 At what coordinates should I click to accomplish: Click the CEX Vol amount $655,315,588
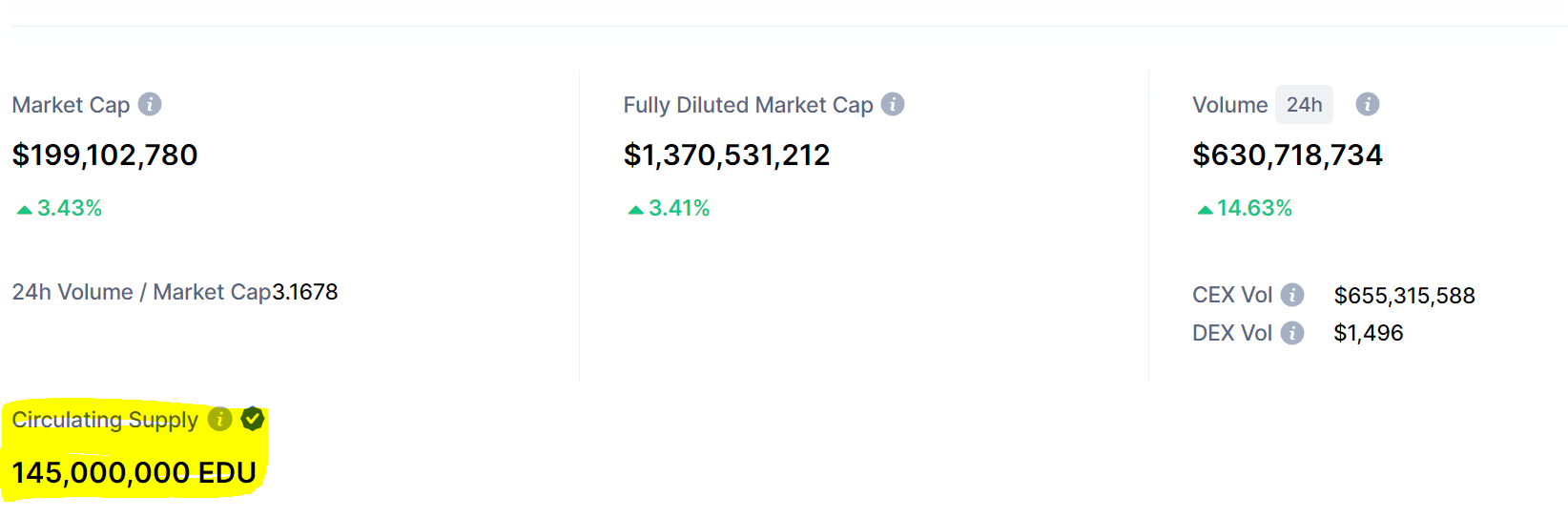[x=1404, y=296]
